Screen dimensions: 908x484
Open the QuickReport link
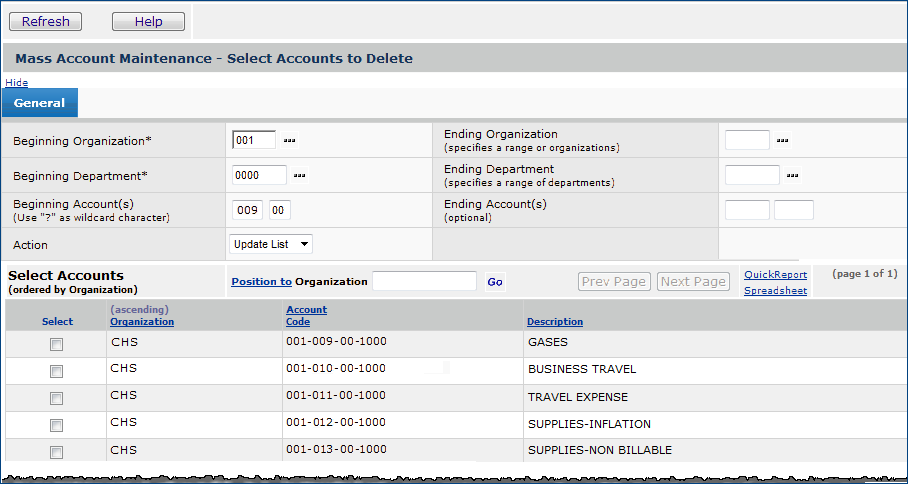click(775, 275)
